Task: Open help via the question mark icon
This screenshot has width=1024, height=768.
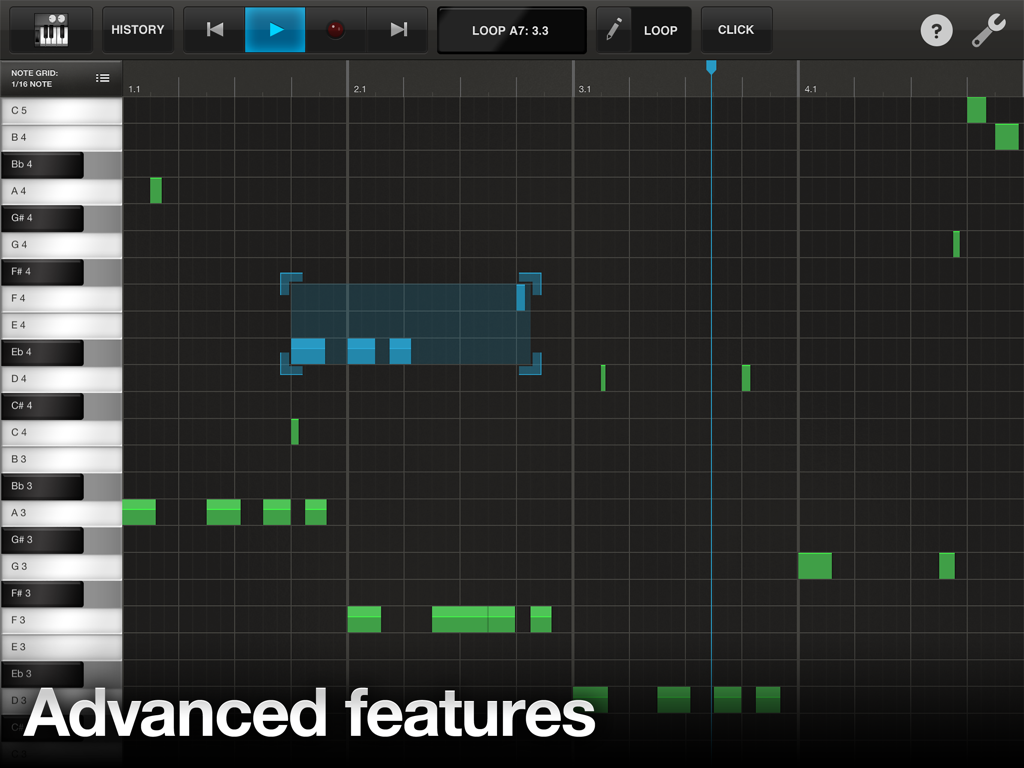Action: 936,30
